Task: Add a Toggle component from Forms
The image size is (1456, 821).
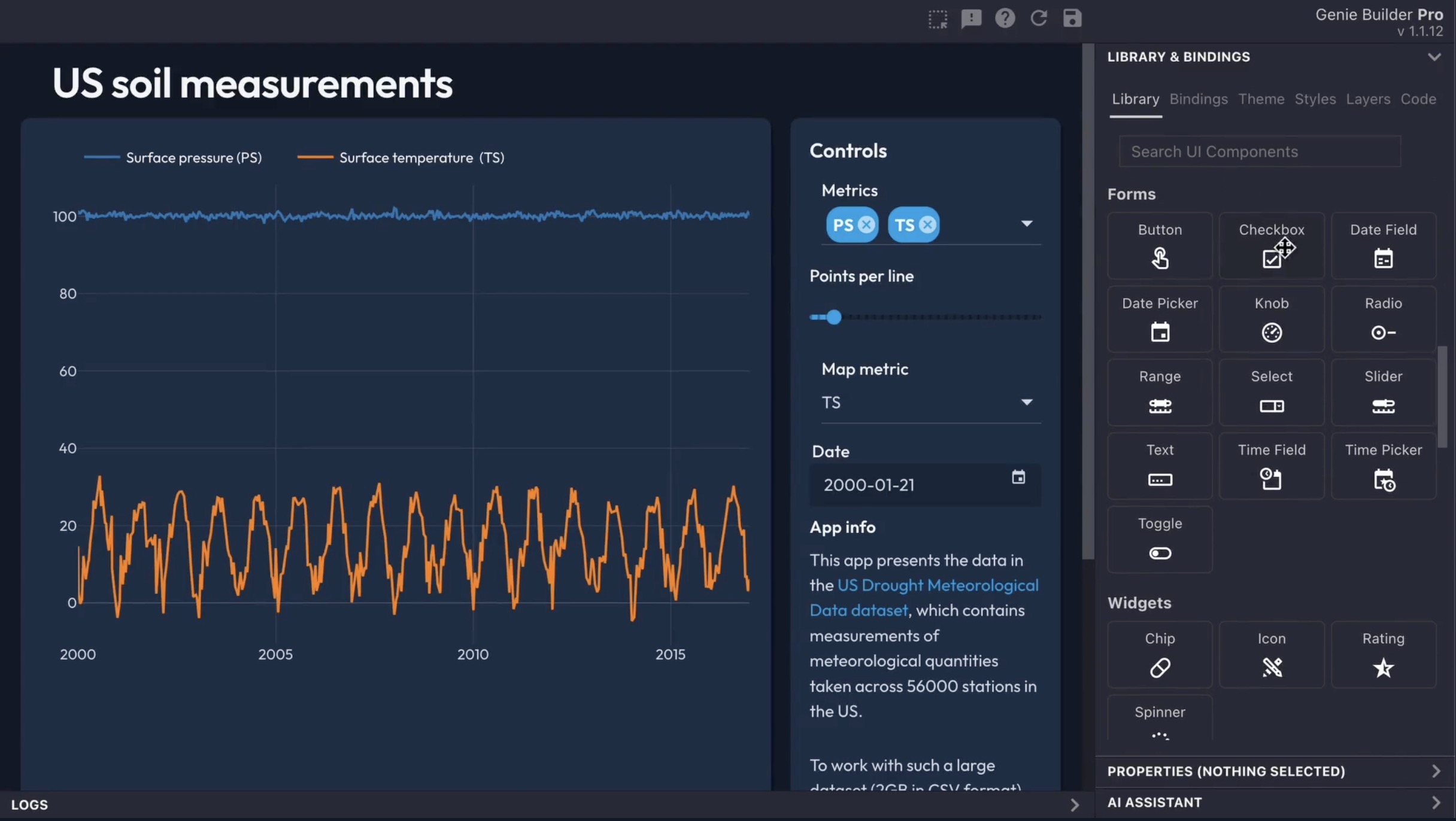Action: click(1160, 539)
